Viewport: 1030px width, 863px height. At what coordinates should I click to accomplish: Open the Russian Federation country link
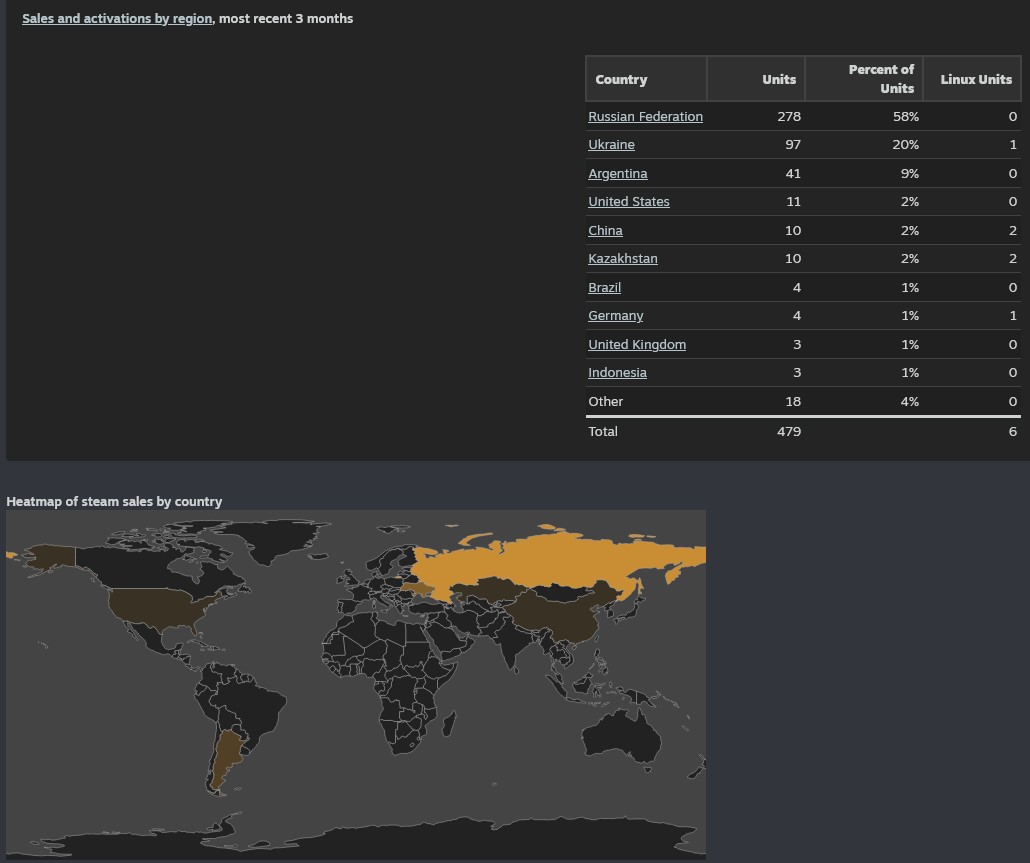[x=645, y=117]
